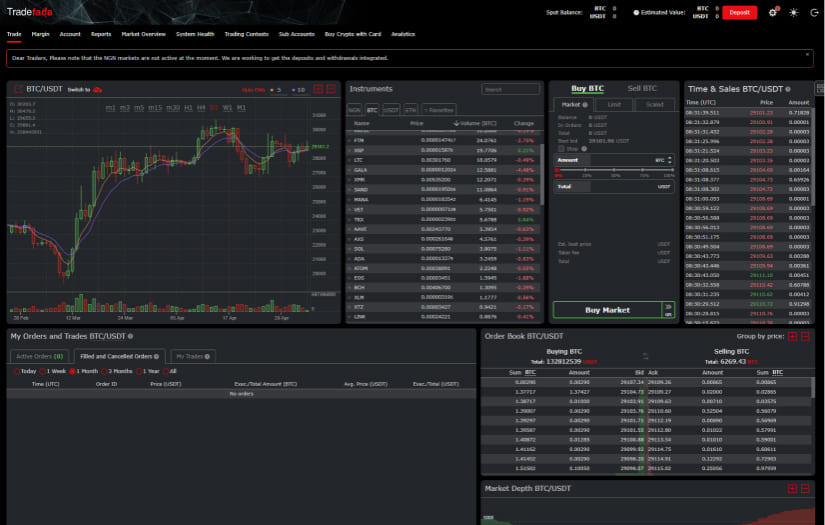Select the 1 Year filter radio button
The width and height of the screenshot is (825, 525).
pos(139,371)
